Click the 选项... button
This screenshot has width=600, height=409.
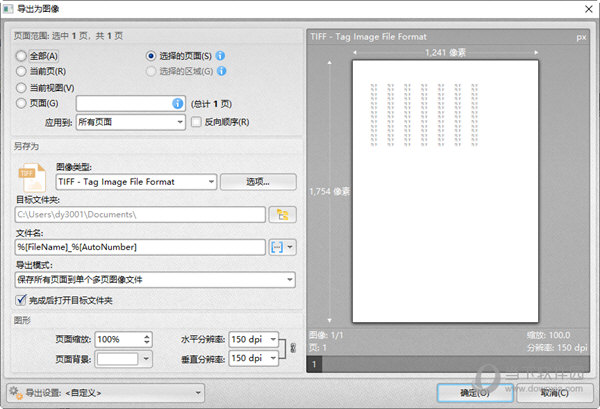pyautogui.click(x=258, y=182)
